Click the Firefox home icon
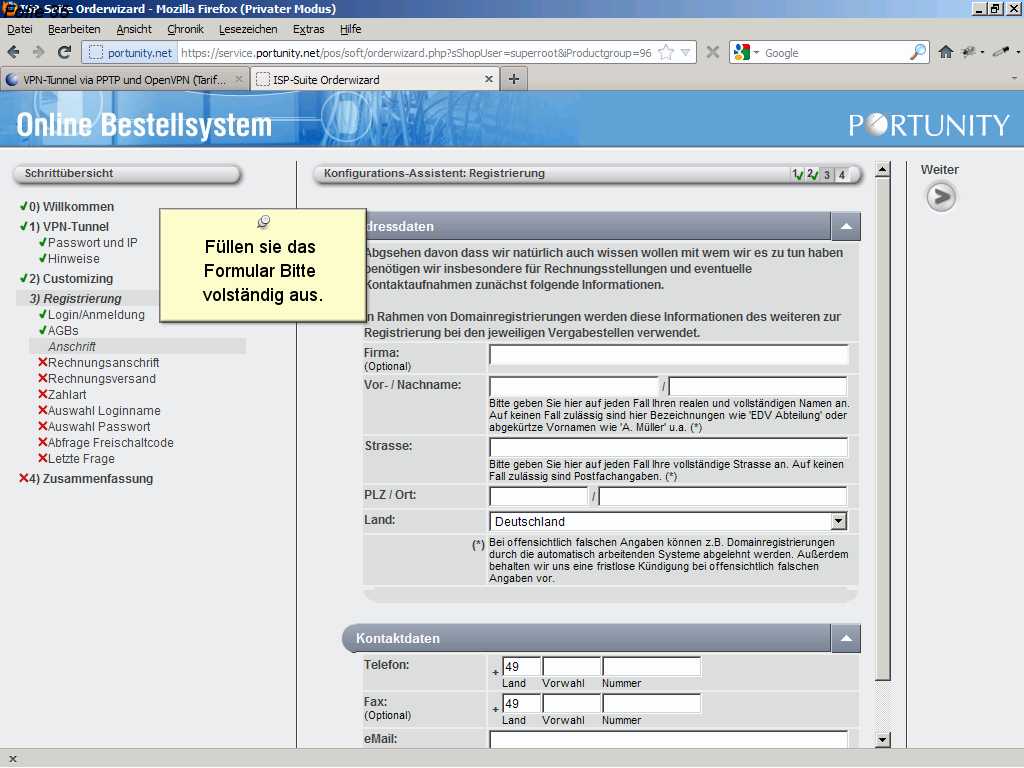 click(946, 52)
